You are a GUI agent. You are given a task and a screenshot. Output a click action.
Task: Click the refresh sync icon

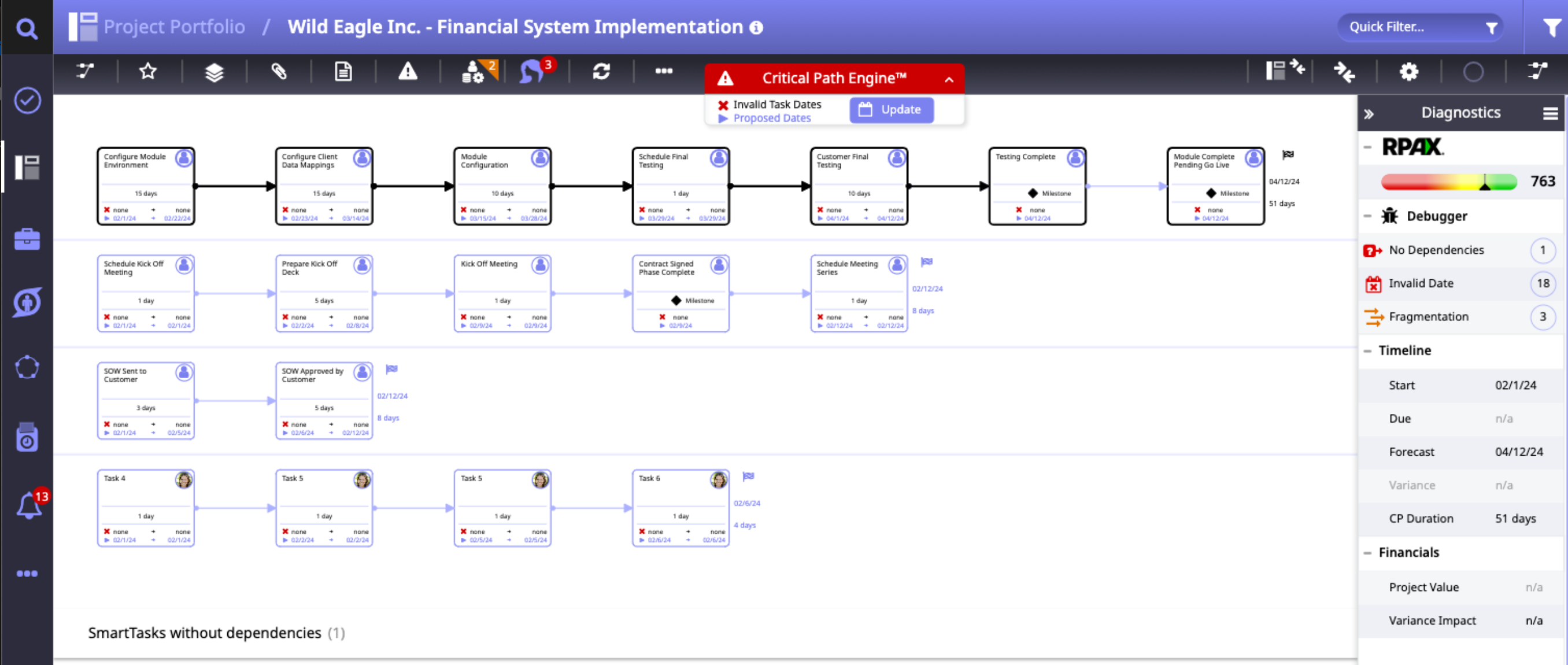[601, 72]
